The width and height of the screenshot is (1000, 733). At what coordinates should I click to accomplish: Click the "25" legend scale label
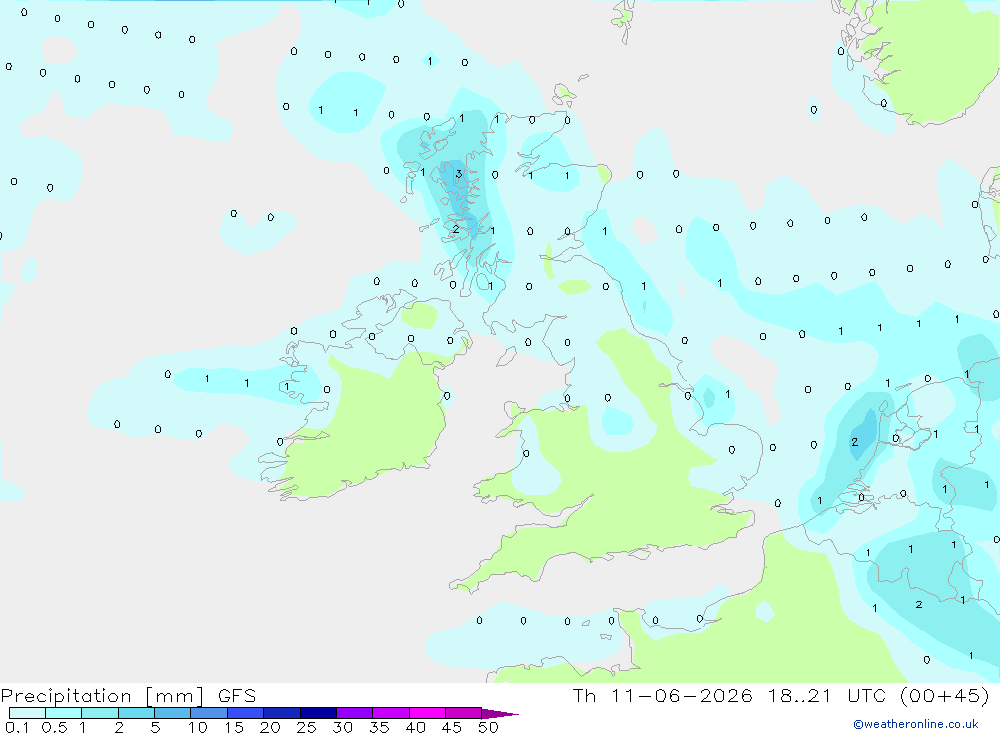(306, 727)
